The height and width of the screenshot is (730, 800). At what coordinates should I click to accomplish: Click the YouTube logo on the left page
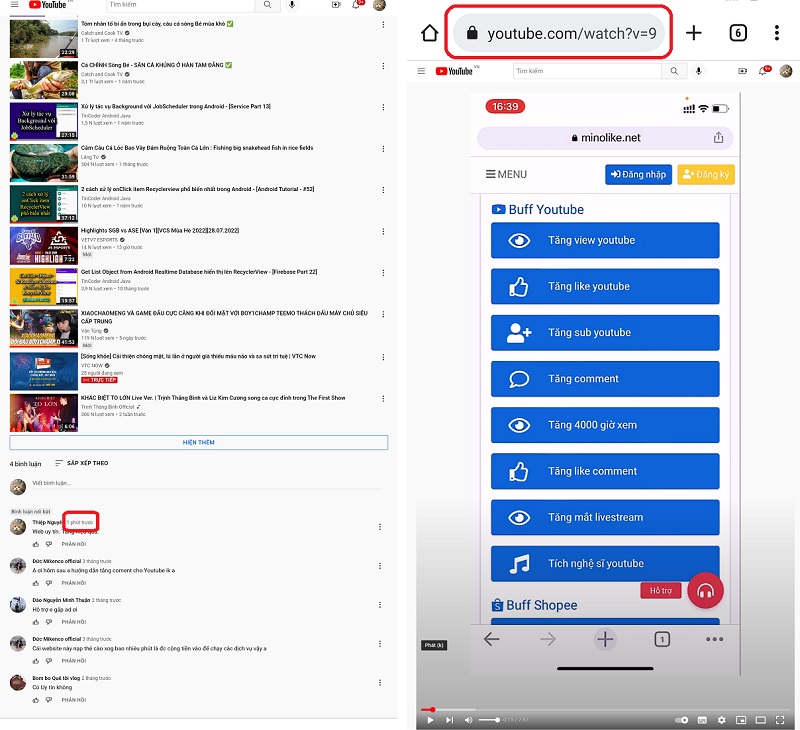coord(47,5)
